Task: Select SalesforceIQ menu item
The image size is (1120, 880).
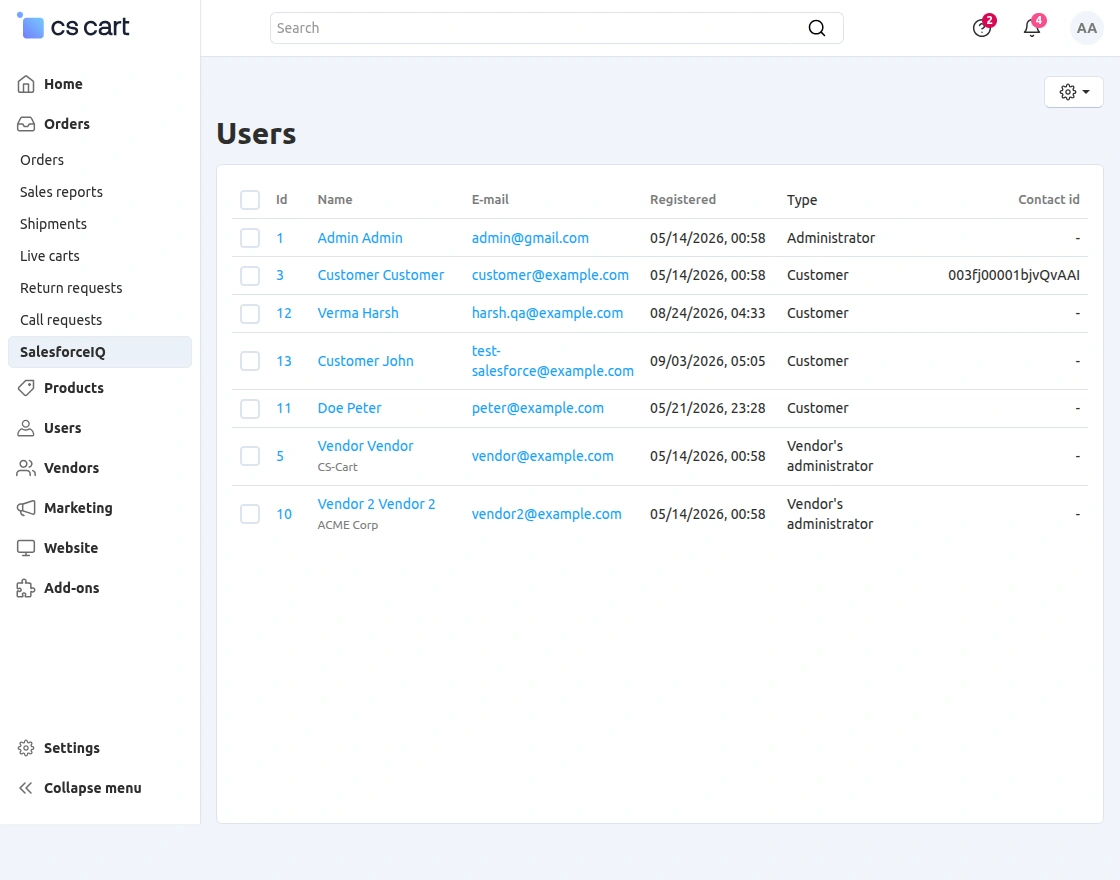Action: [100, 352]
